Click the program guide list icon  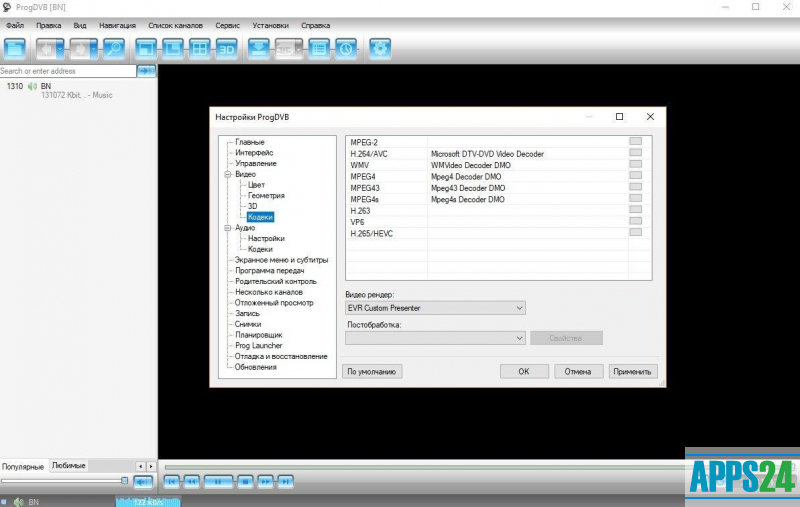(x=319, y=48)
